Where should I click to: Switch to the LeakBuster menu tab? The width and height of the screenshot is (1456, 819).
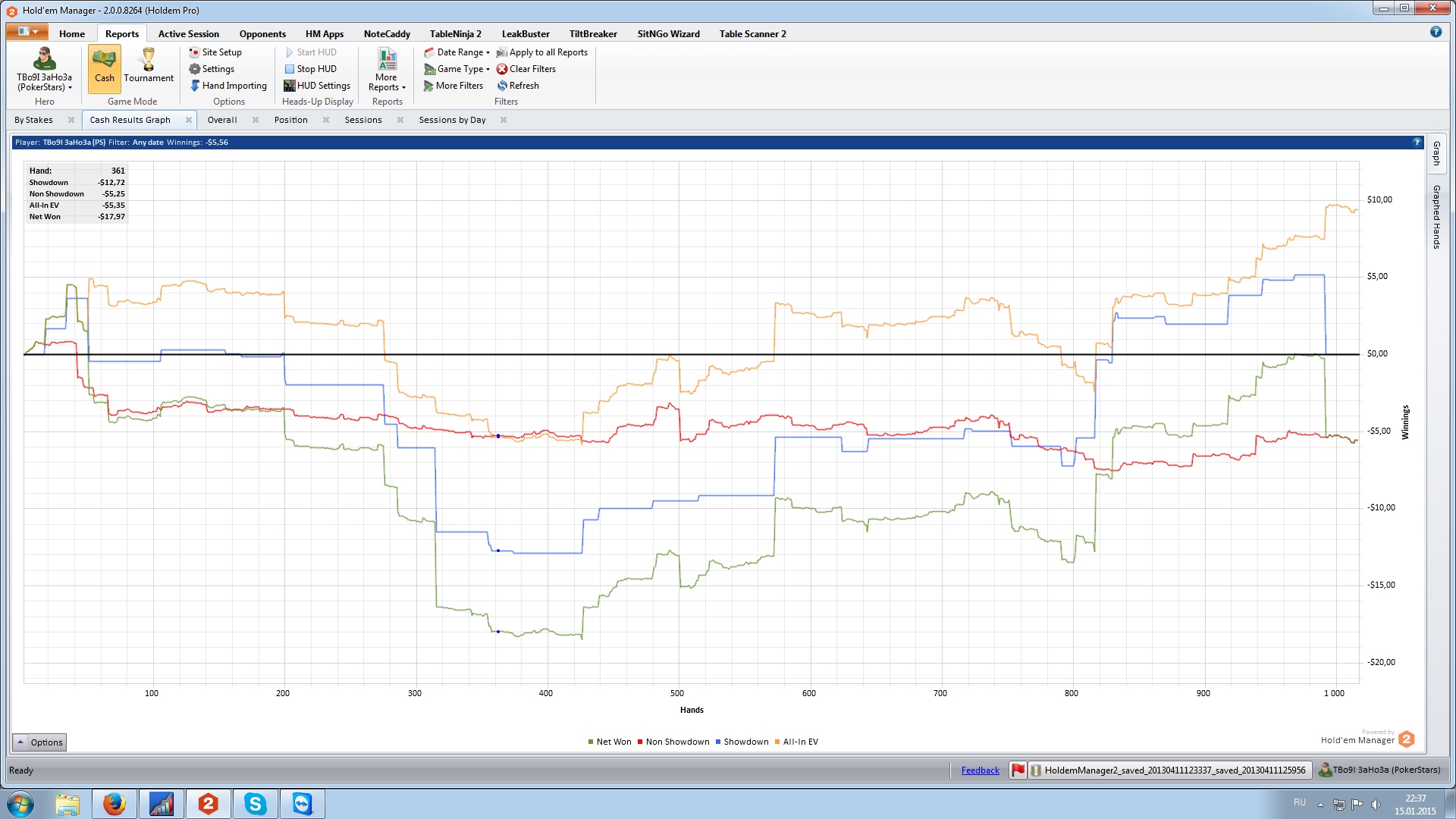pyautogui.click(x=526, y=33)
